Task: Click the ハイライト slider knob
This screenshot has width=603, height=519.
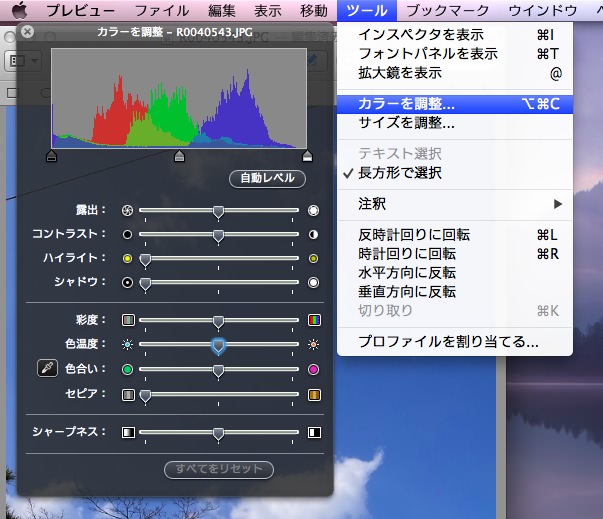Action: (145, 260)
